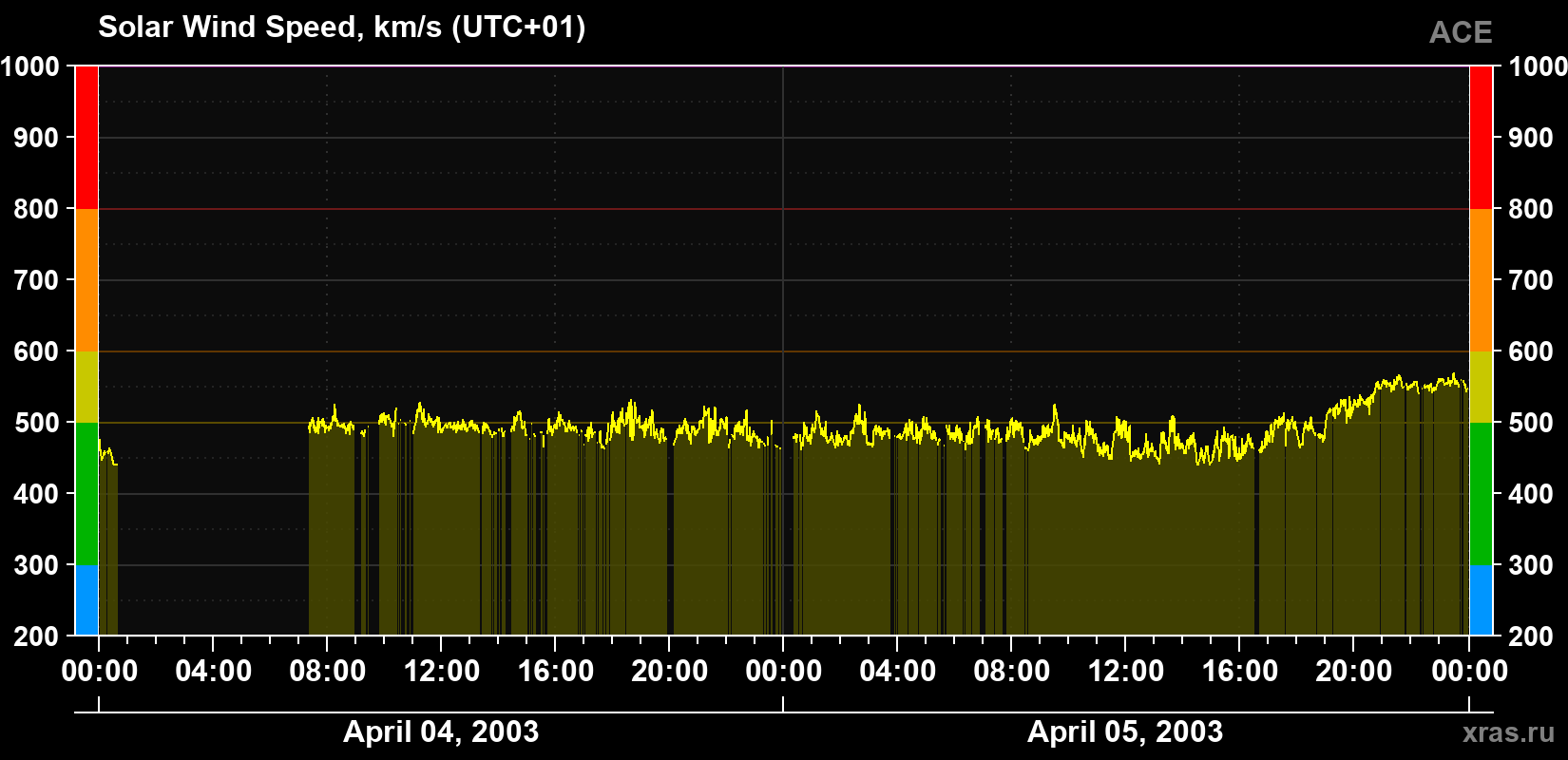Click the right axis 300 value label

coord(1532,565)
